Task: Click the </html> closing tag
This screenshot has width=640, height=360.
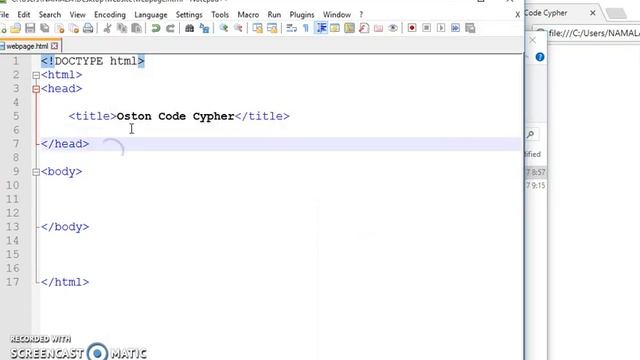Action: click(65, 282)
